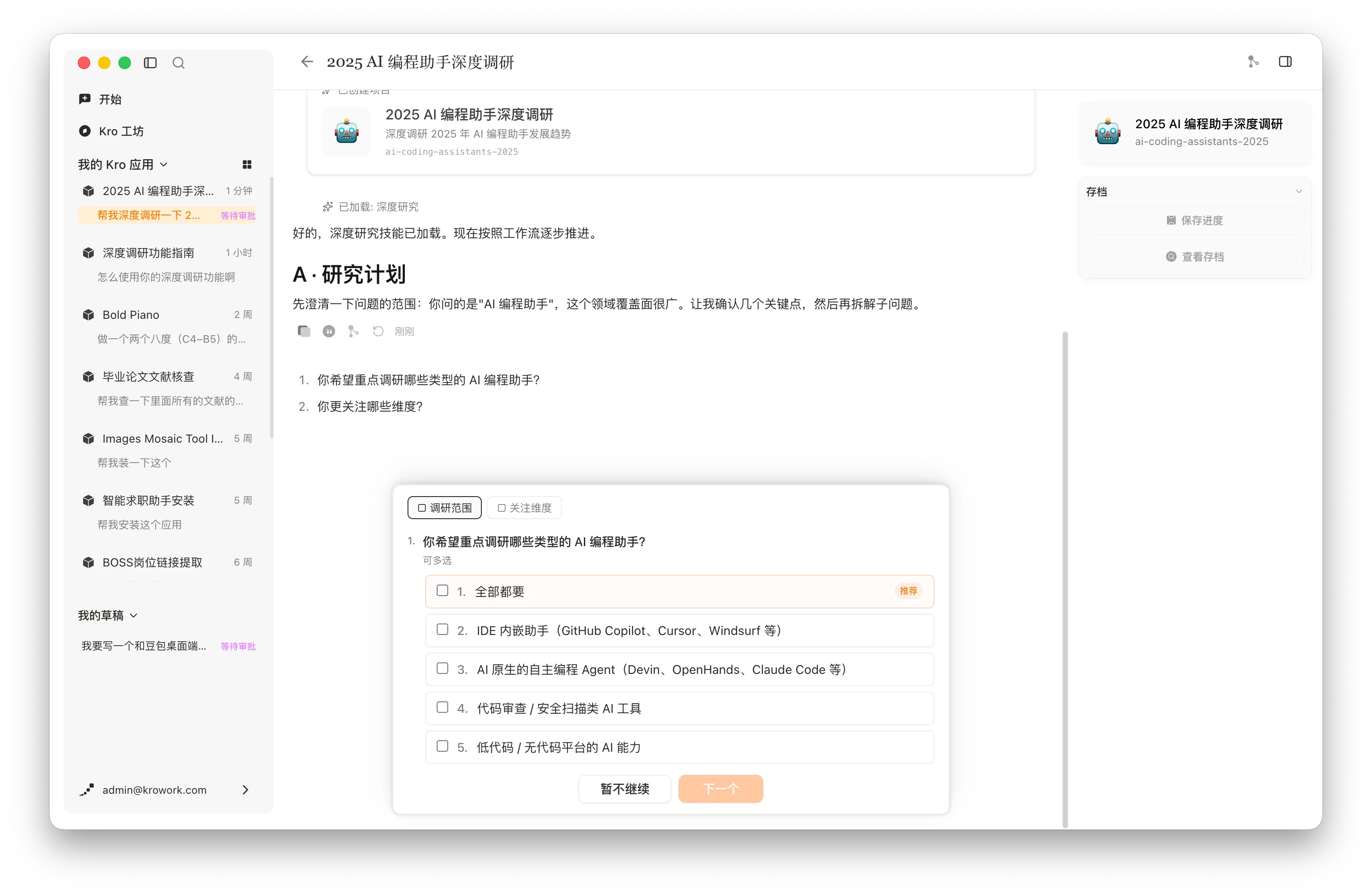The height and width of the screenshot is (895, 1372).
Task: Click the account icon beside admin@krowork.com
Action: click(87, 789)
